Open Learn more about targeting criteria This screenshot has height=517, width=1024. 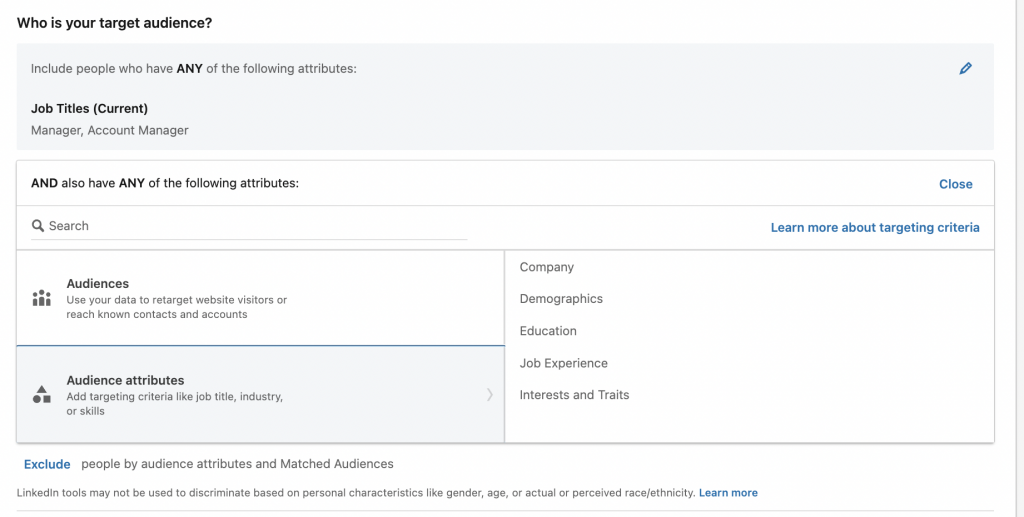[x=874, y=228]
